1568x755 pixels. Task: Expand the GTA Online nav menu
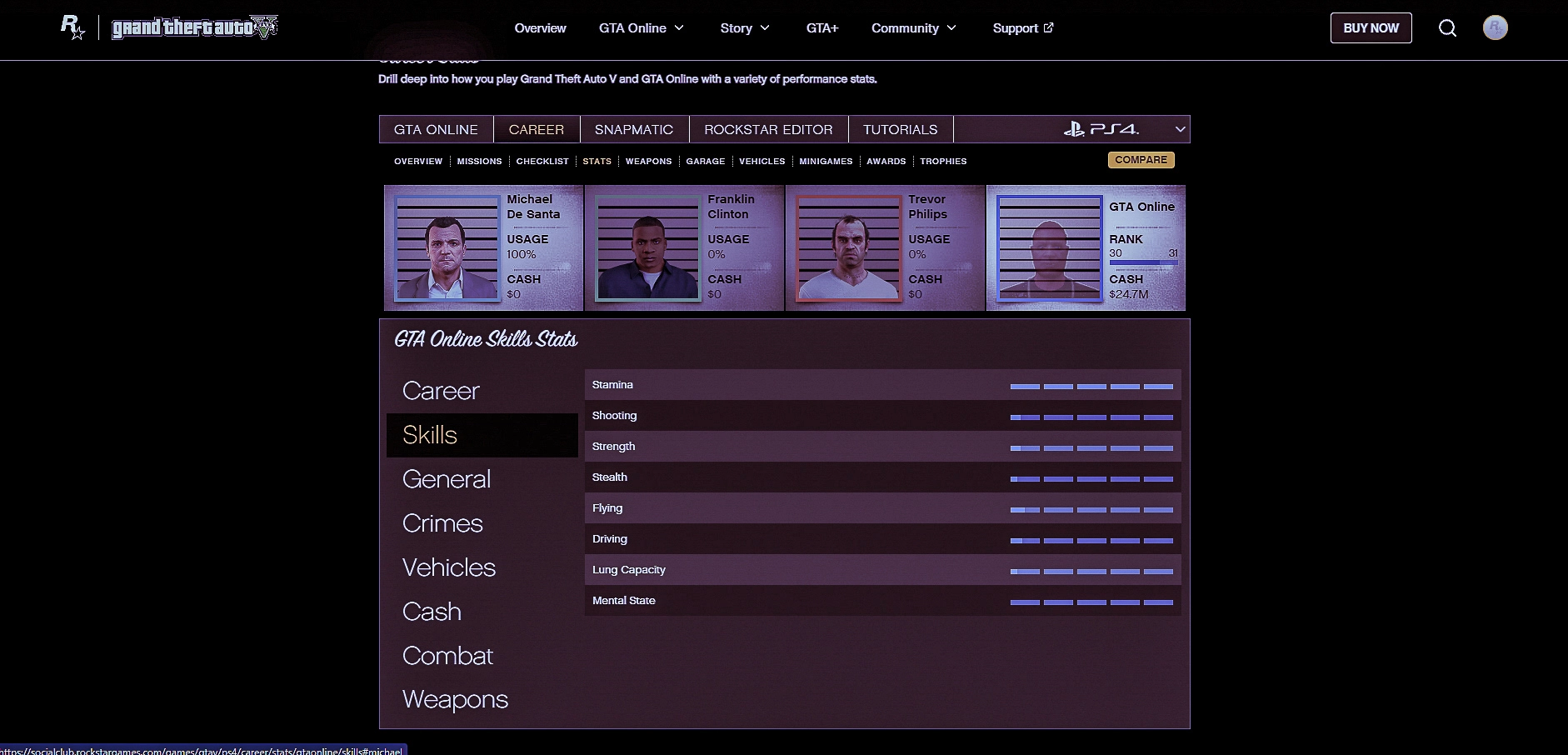[x=641, y=28]
